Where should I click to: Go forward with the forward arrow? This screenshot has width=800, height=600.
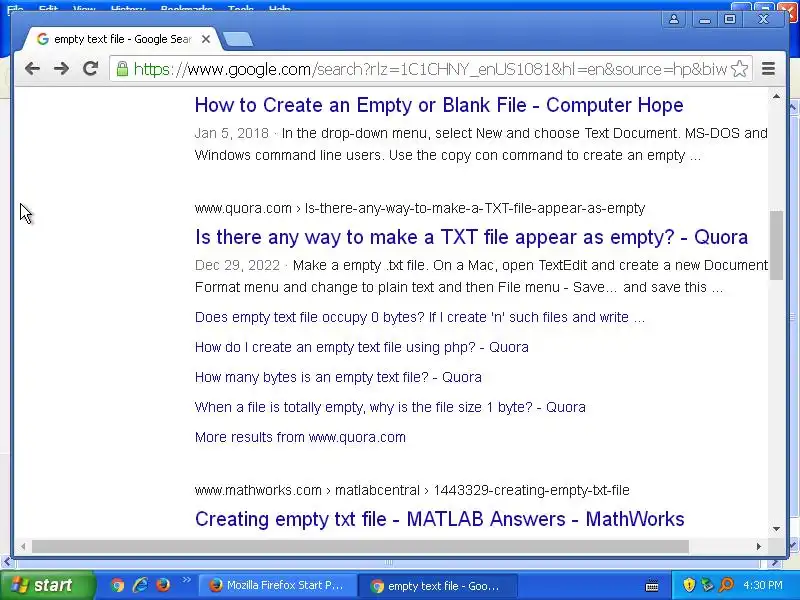[61, 68]
